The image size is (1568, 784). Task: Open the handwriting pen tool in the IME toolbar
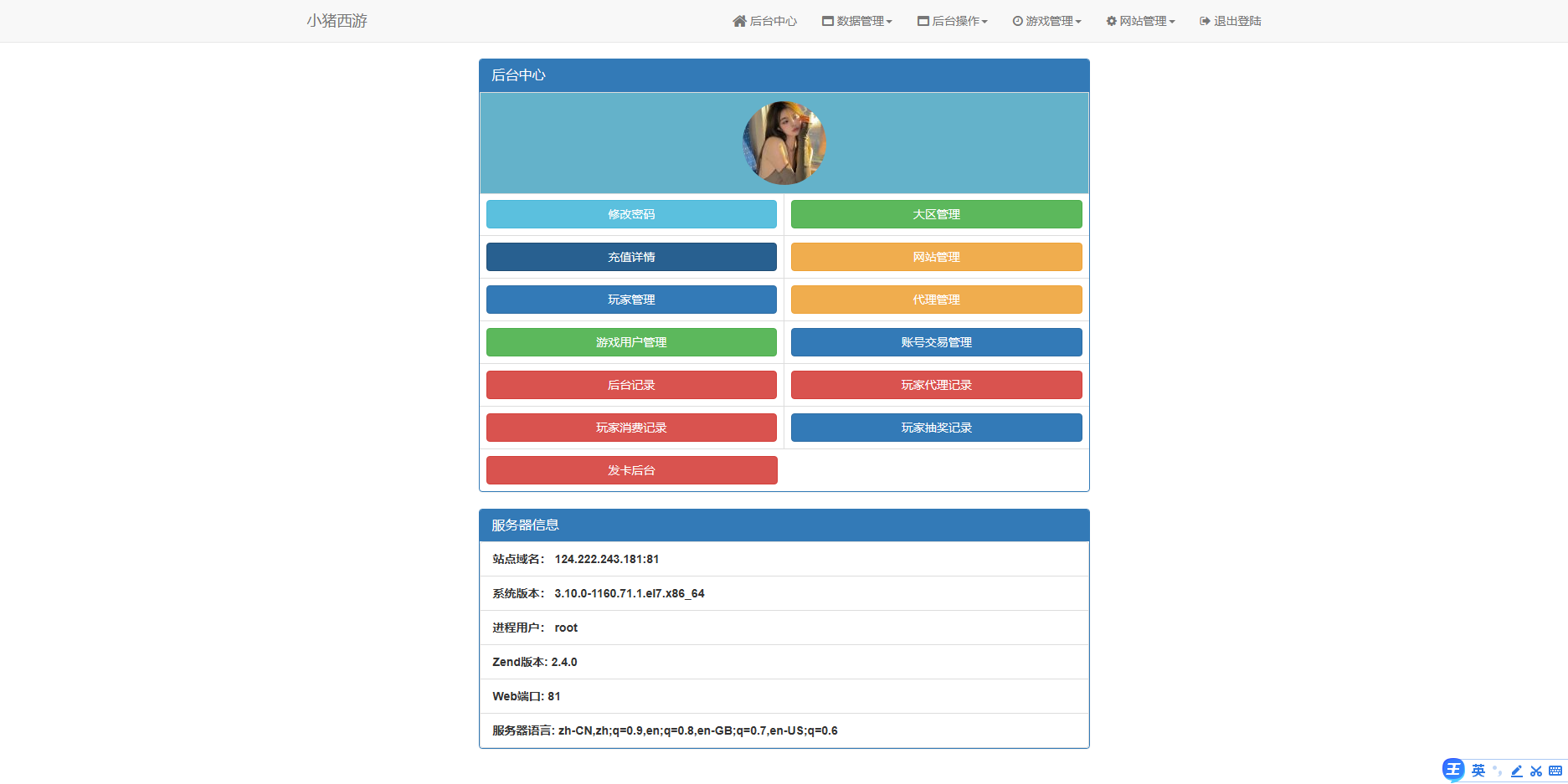[x=1516, y=771]
